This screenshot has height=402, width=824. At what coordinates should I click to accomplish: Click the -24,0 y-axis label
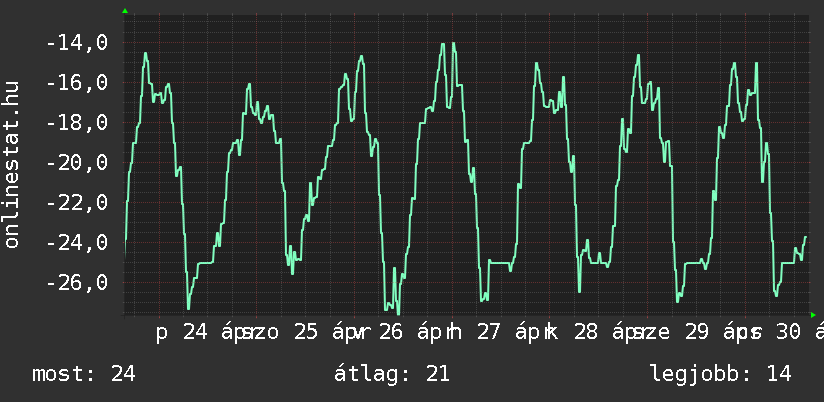[76, 243]
